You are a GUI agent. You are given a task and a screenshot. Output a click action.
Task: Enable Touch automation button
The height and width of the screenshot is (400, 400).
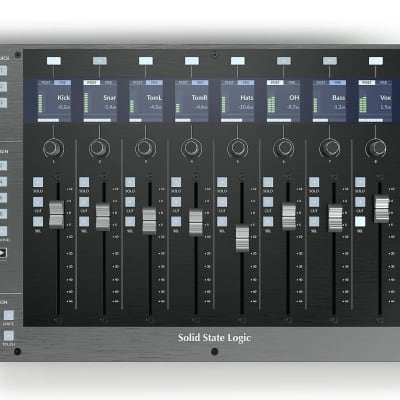click(9, 335)
